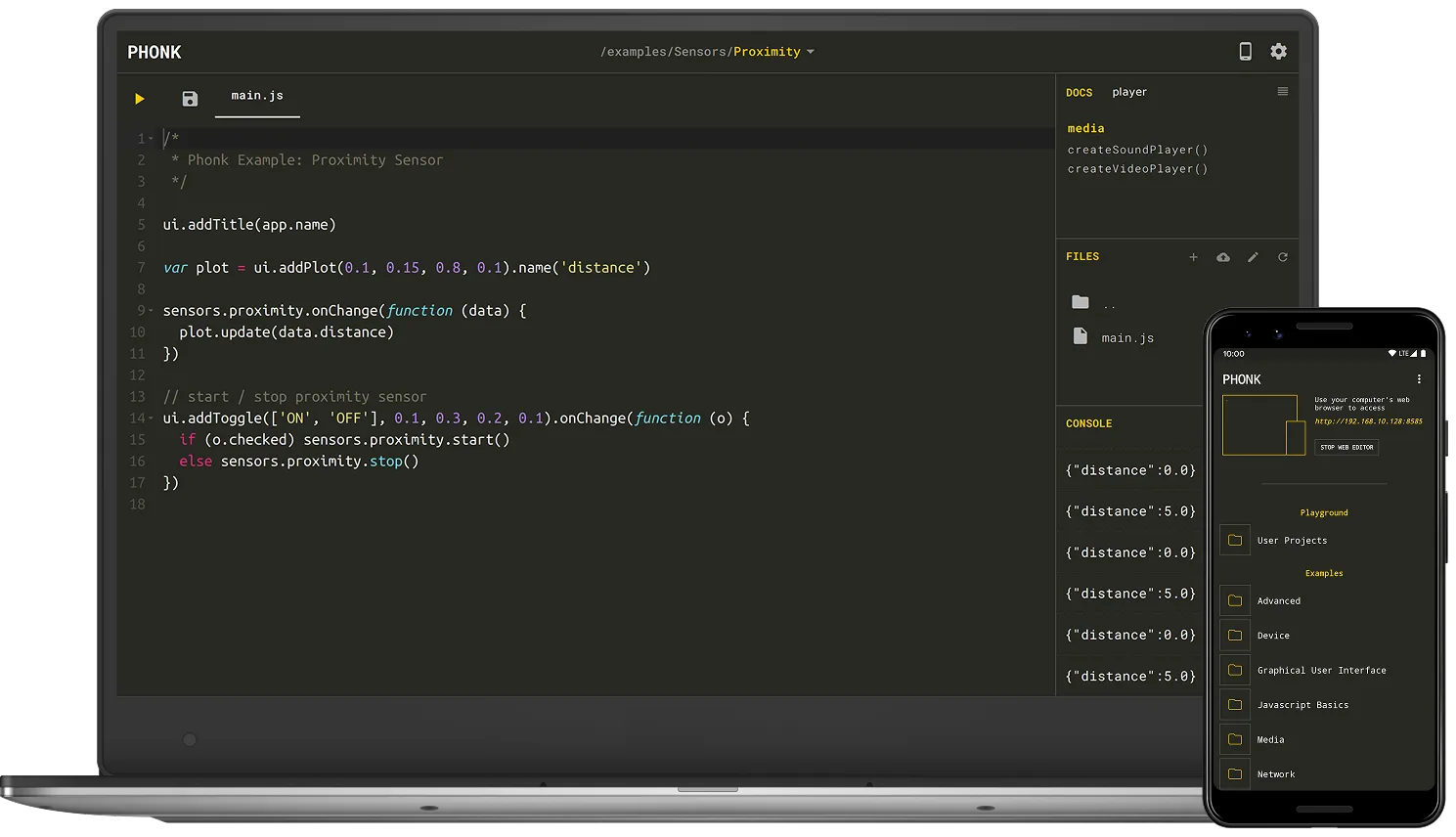Viewport: 1456px width, 837px height.
Task: Tap the STOP WEB EDITOR button
Action: [x=1346, y=447]
